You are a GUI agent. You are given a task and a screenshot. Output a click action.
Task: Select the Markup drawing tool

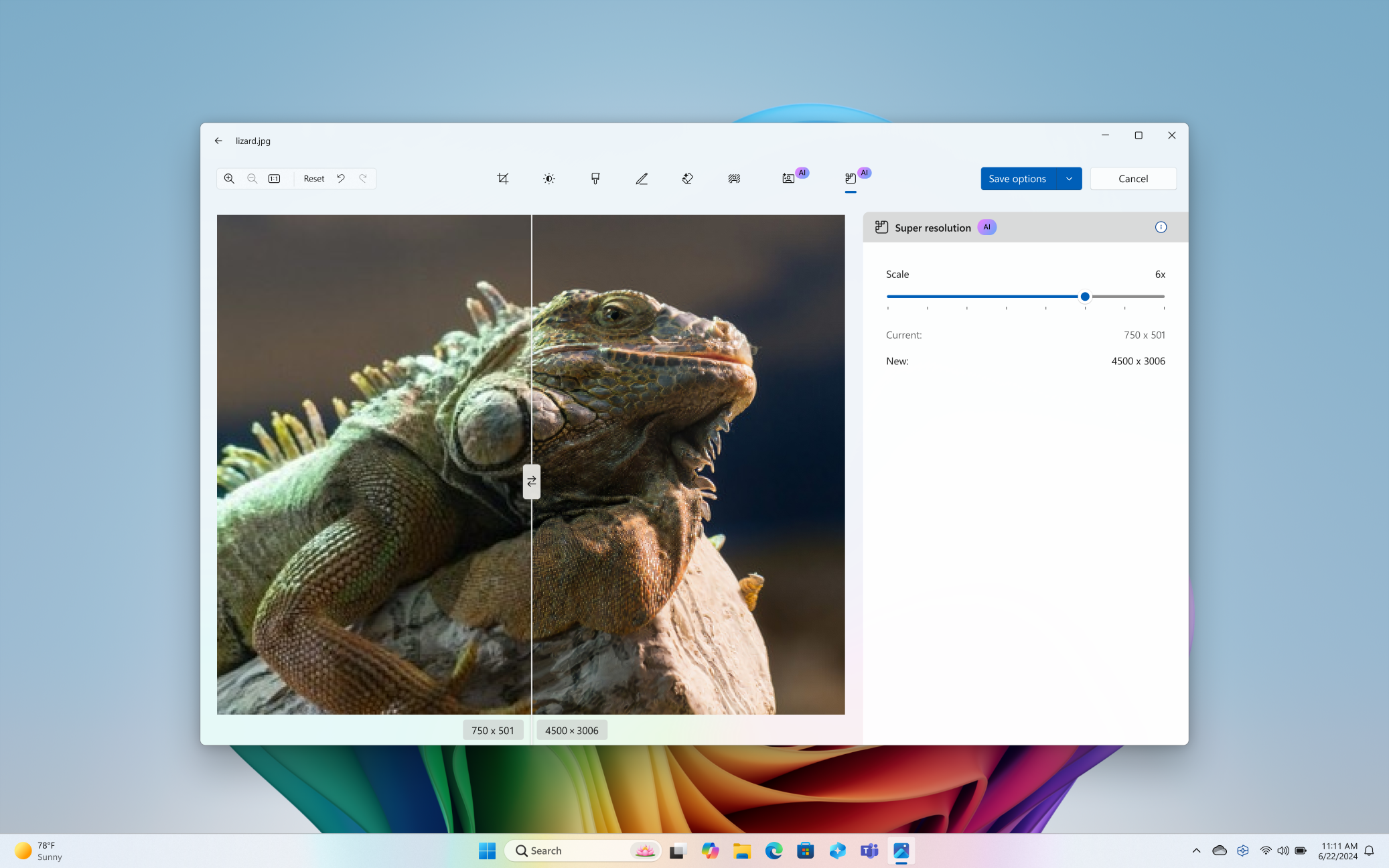641,179
